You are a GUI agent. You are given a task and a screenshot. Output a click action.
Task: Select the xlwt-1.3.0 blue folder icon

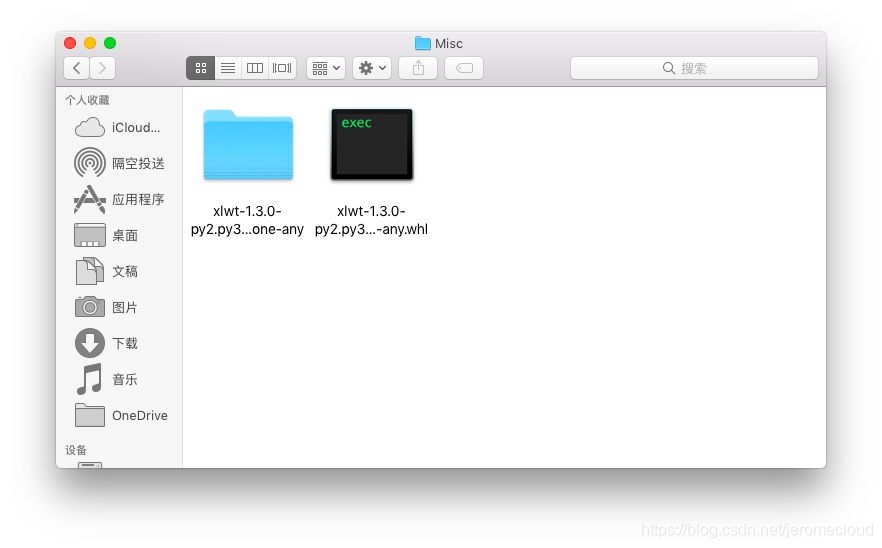[248, 145]
